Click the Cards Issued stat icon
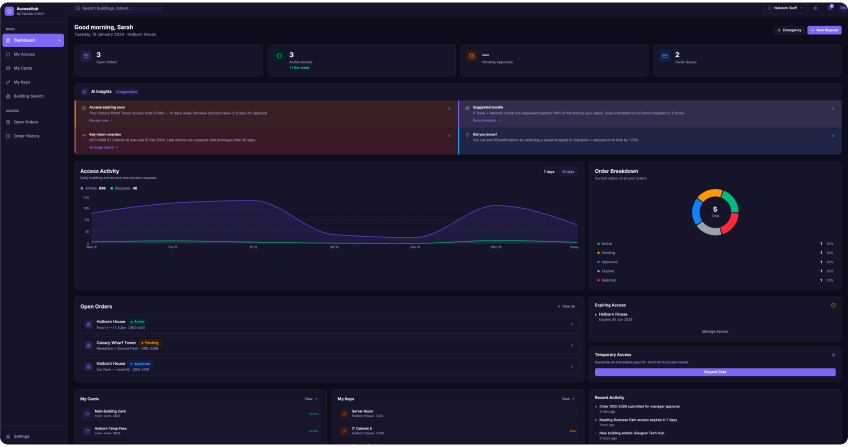Viewport: 848px width, 447px height. (x=665, y=56)
